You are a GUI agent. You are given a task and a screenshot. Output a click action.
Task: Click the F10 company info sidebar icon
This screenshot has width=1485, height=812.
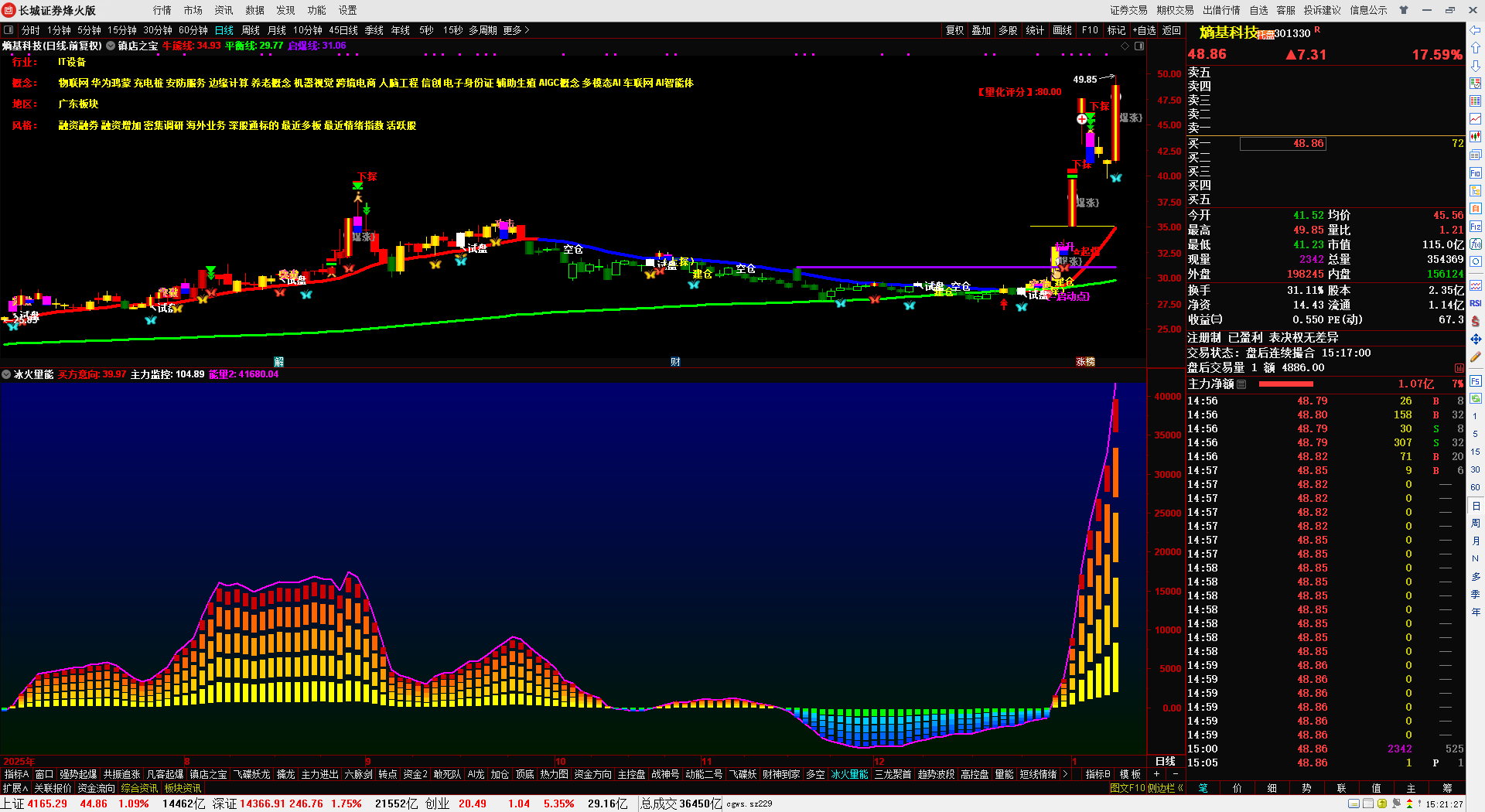tap(1476, 172)
